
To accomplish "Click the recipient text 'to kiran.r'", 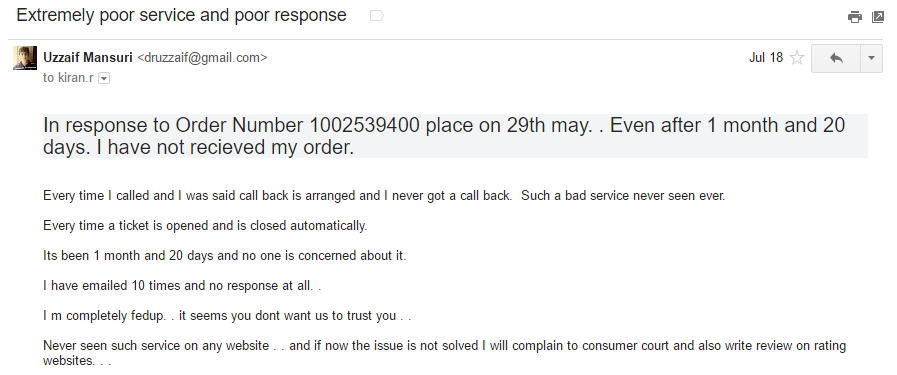I will tap(68, 78).
